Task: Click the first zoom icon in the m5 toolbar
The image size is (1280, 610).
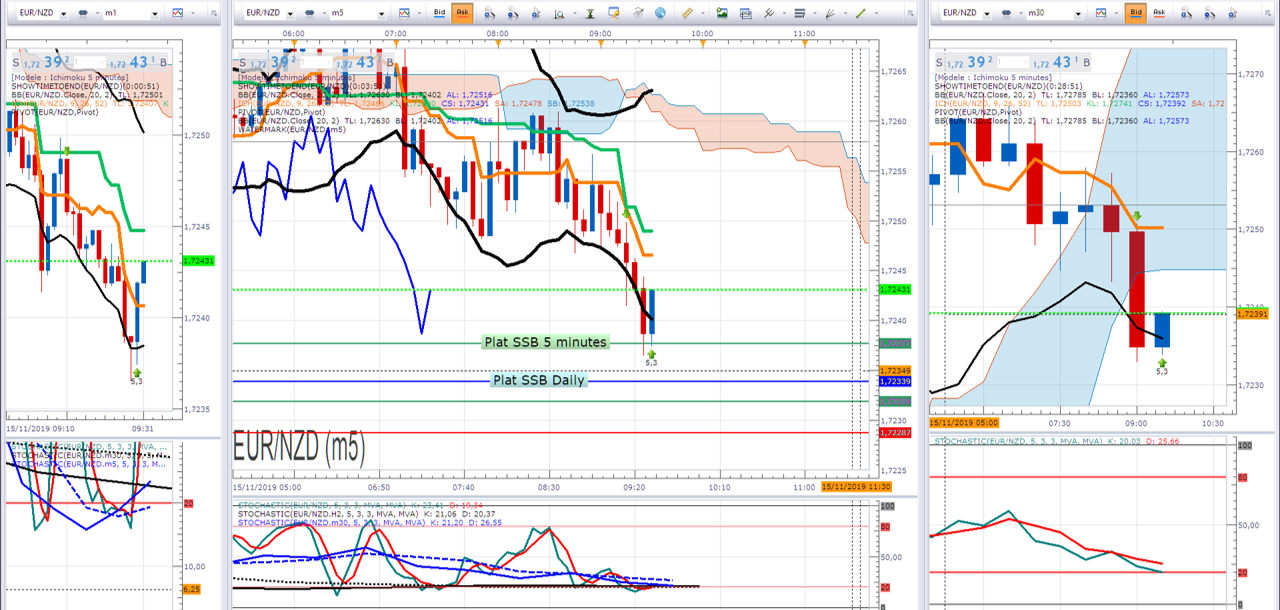Action: click(489, 13)
